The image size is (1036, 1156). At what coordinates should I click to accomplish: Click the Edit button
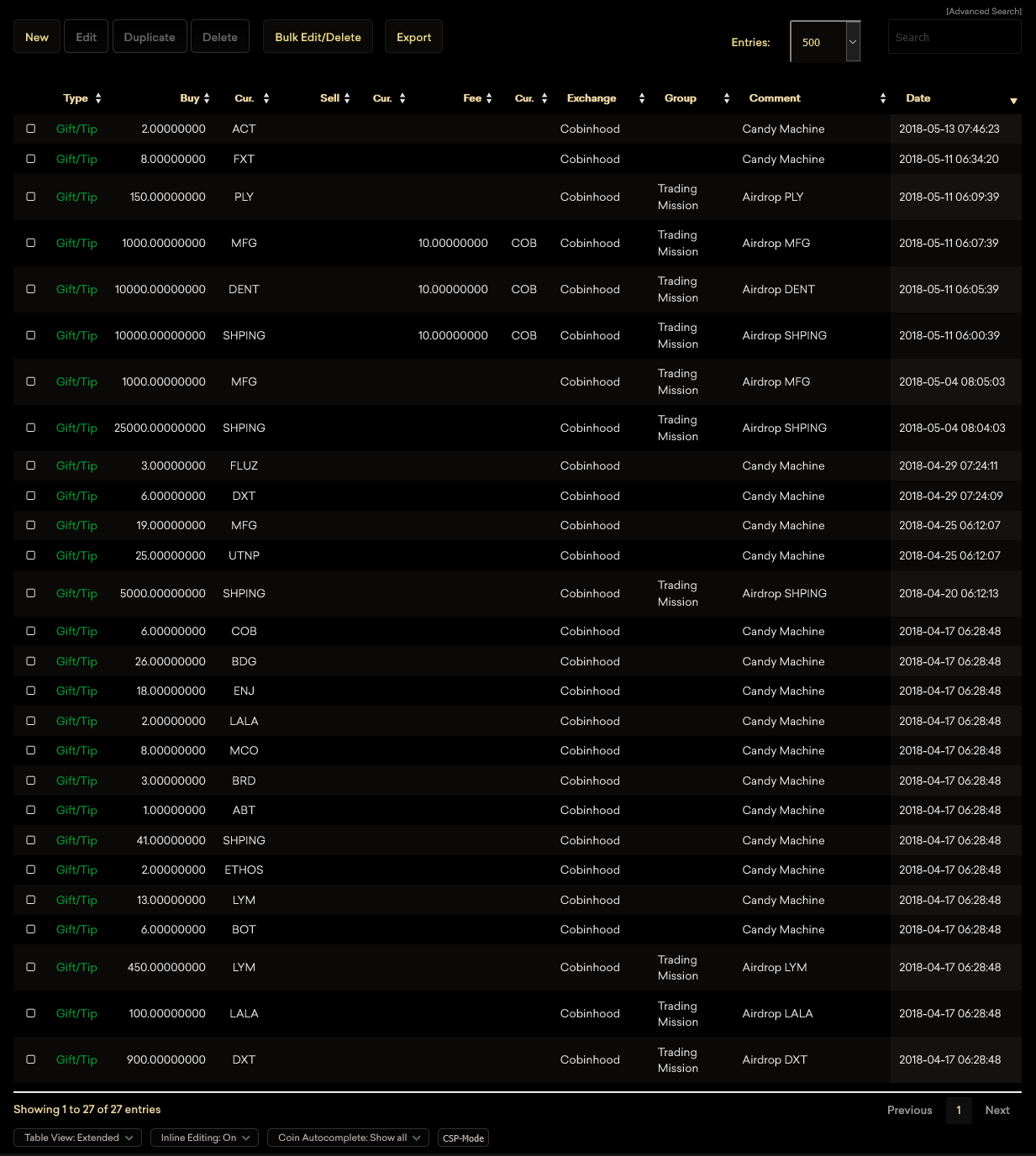click(x=86, y=37)
